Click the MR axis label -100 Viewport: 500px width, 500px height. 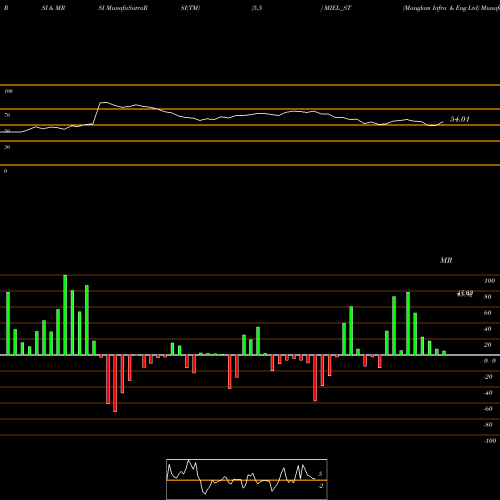[x=490, y=441]
